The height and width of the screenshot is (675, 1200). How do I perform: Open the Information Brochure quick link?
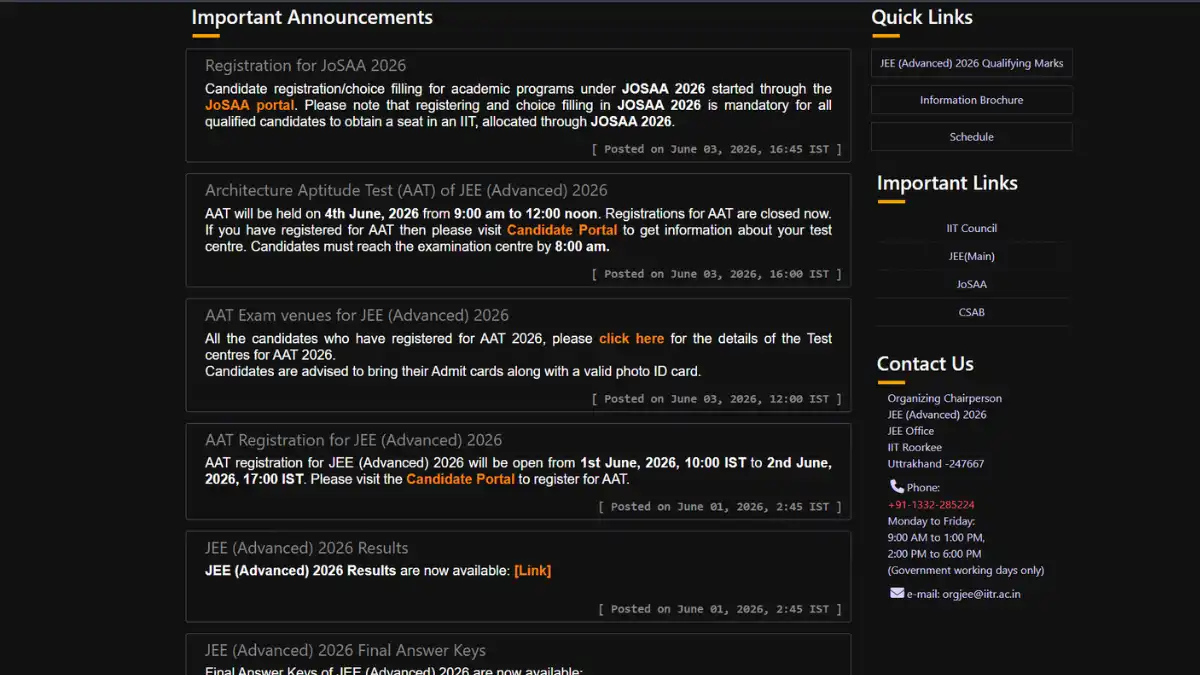tap(972, 100)
